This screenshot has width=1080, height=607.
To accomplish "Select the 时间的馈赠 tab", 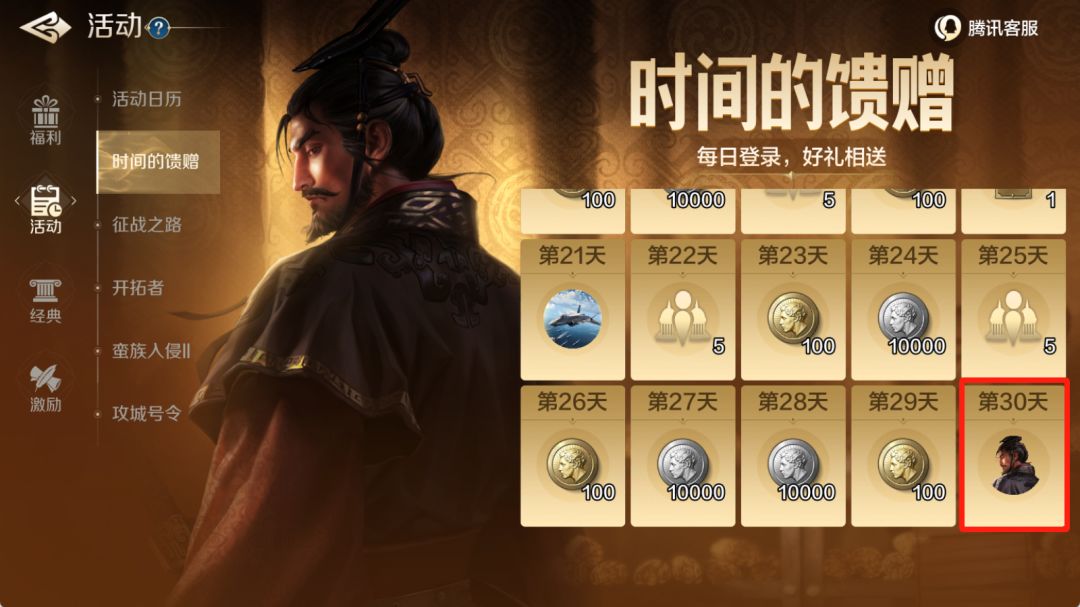I will (x=158, y=162).
